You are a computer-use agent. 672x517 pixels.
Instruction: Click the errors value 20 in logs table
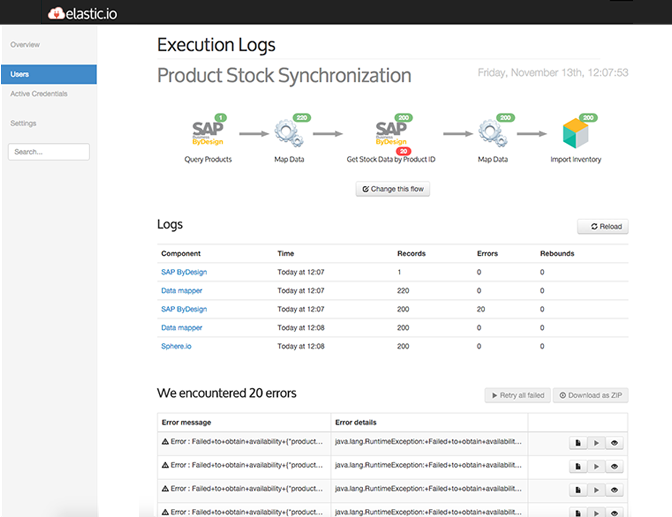pyautogui.click(x=481, y=309)
